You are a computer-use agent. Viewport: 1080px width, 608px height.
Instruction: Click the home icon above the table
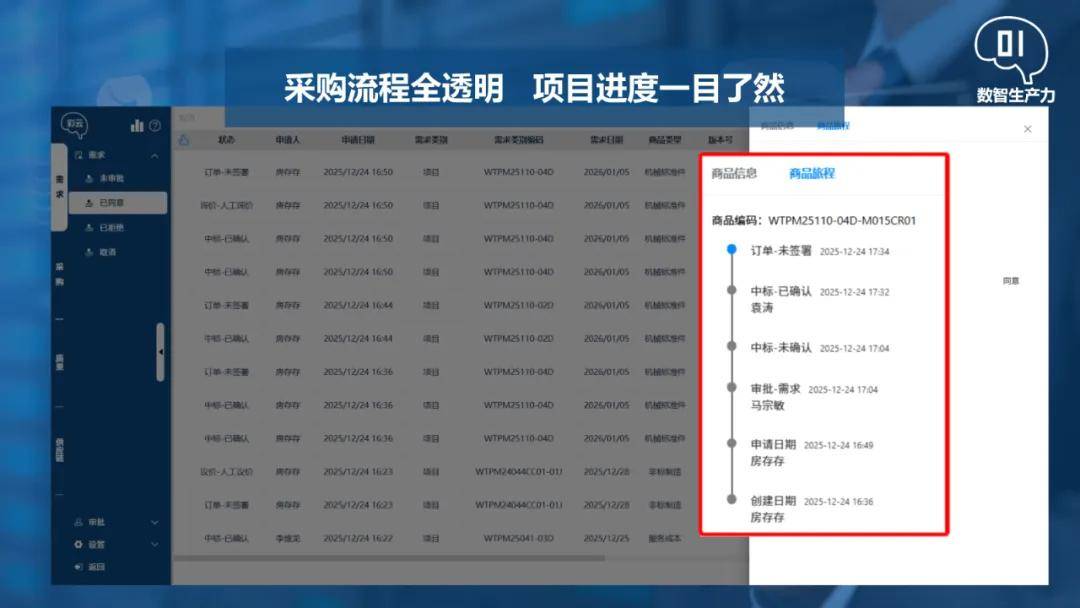(x=183, y=140)
